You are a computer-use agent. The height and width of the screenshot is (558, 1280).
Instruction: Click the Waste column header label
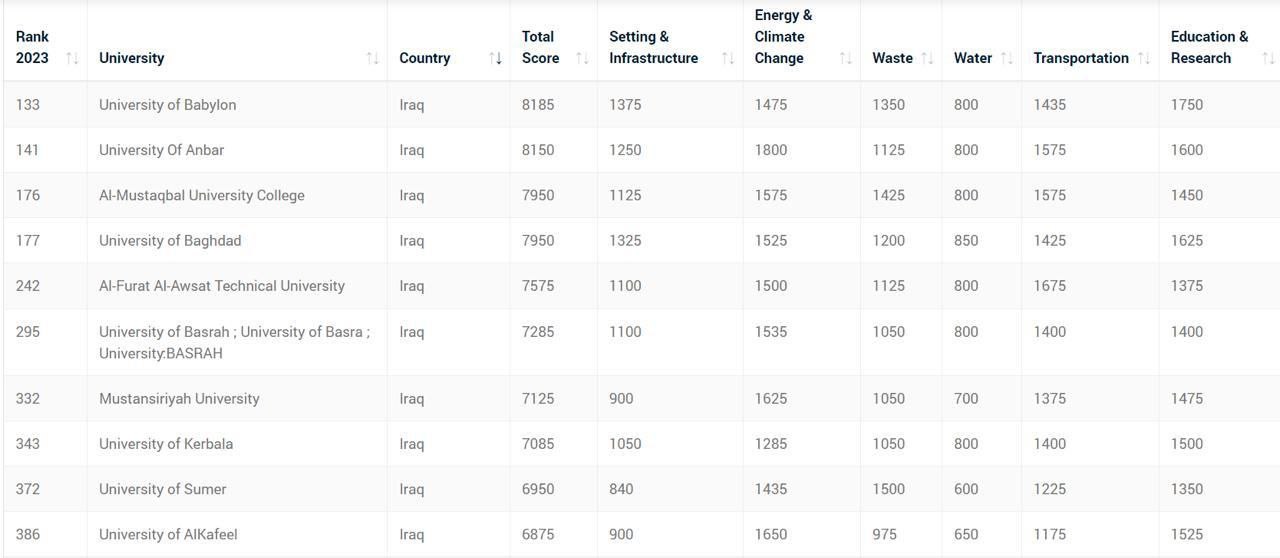(892, 58)
